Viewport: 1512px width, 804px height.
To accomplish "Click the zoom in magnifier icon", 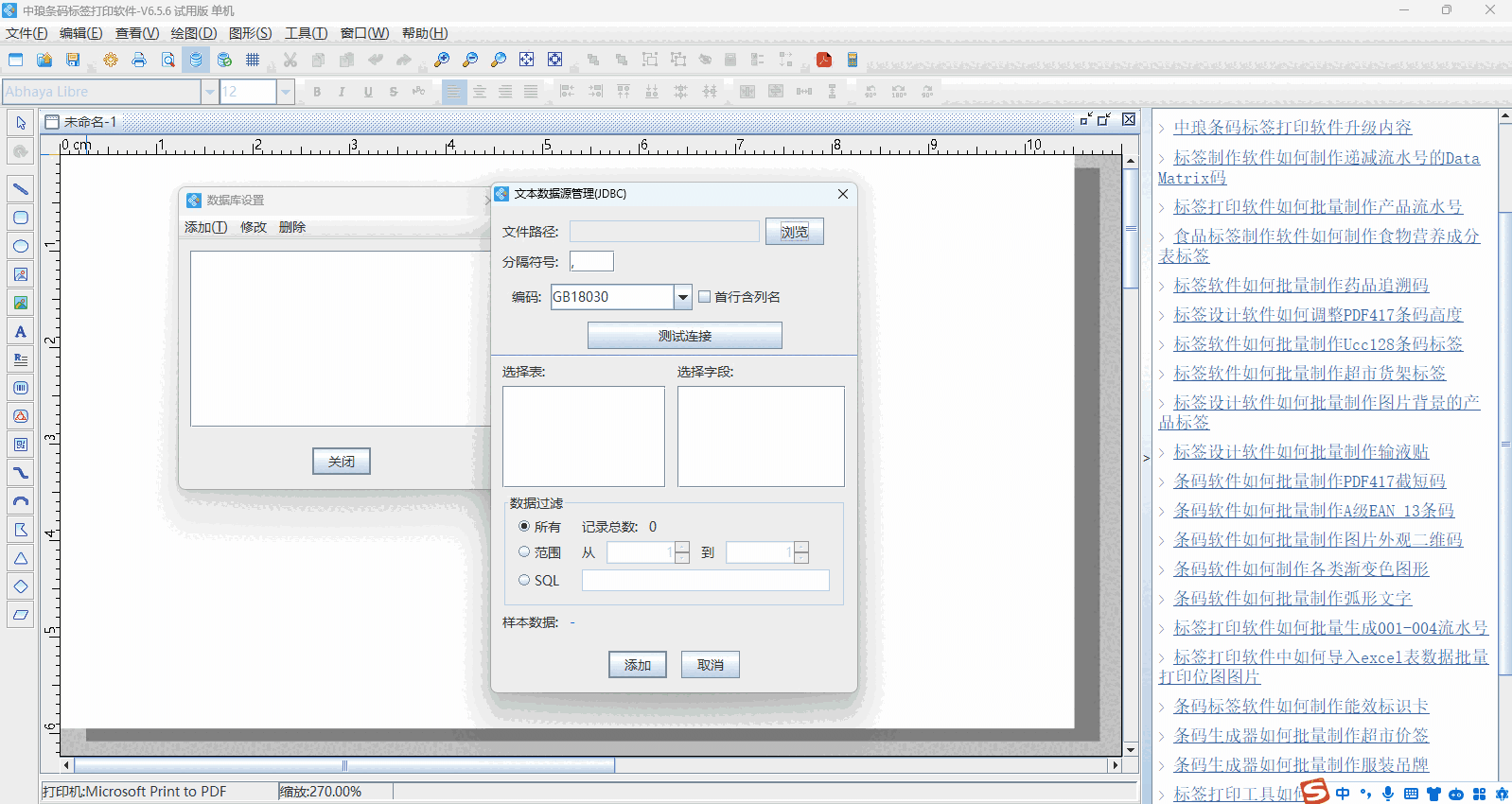I will click(442, 60).
